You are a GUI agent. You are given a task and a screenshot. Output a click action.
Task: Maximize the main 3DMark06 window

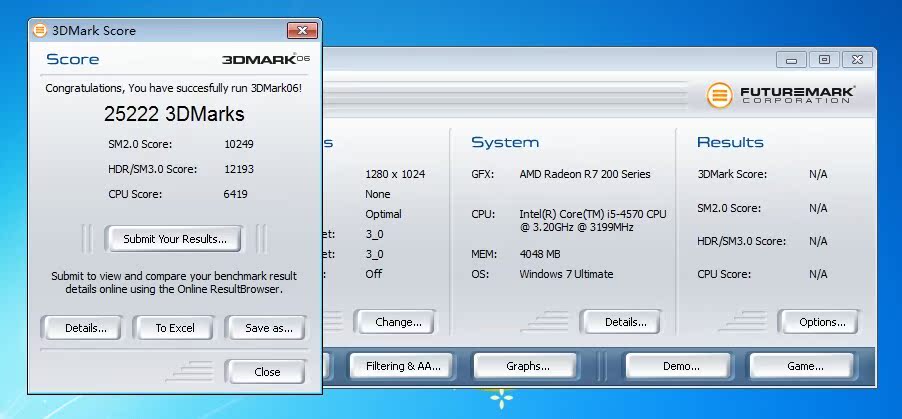pyautogui.click(x=824, y=60)
